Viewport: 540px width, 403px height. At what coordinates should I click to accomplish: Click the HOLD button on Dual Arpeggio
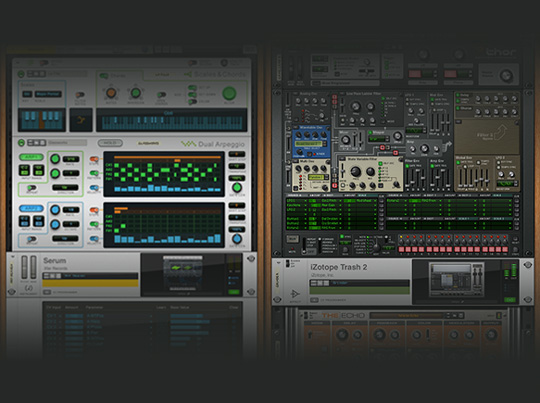click(x=110, y=143)
